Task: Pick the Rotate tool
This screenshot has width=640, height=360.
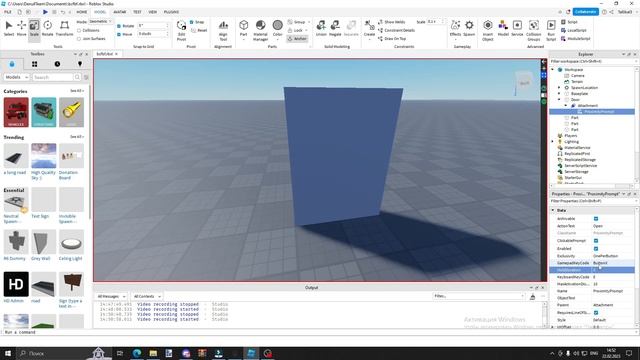Action: point(47,28)
